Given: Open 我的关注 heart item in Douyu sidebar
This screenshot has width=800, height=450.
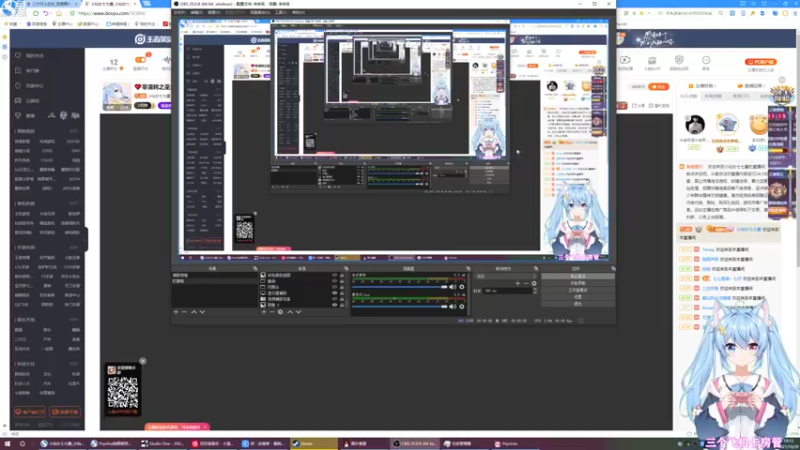Looking at the screenshot, I should [x=31, y=55].
